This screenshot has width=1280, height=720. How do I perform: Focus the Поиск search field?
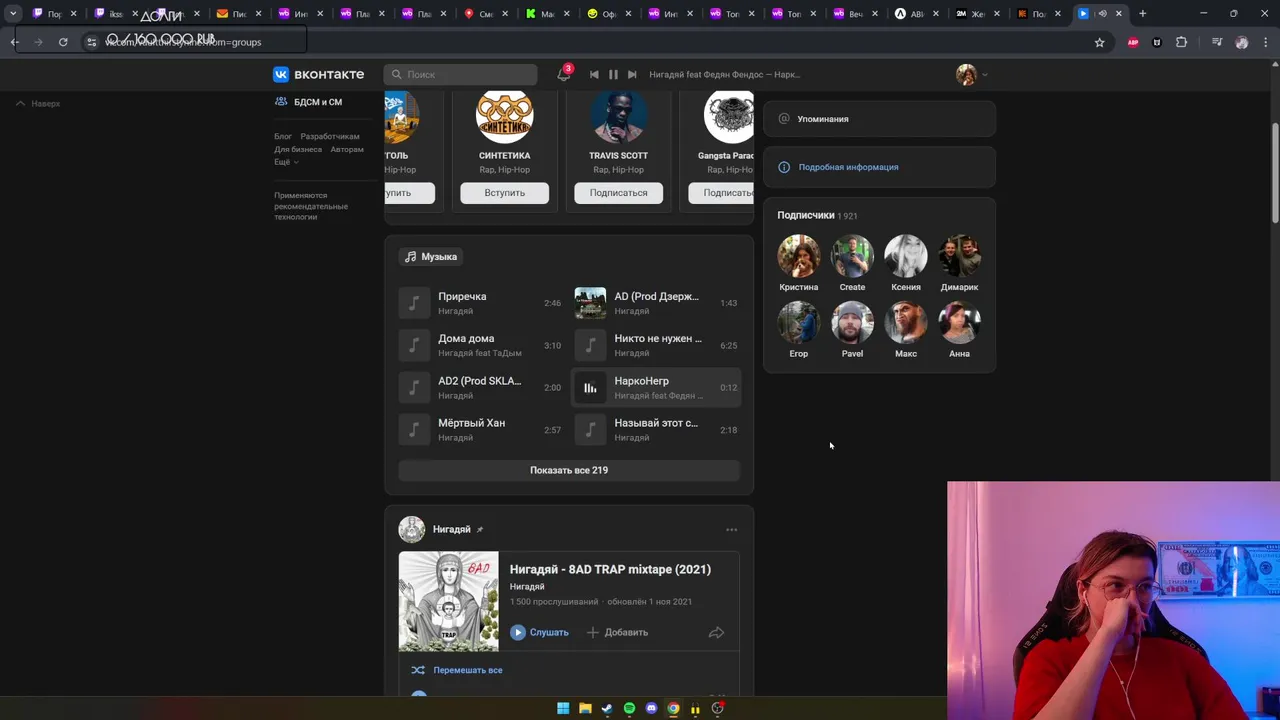click(x=460, y=74)
